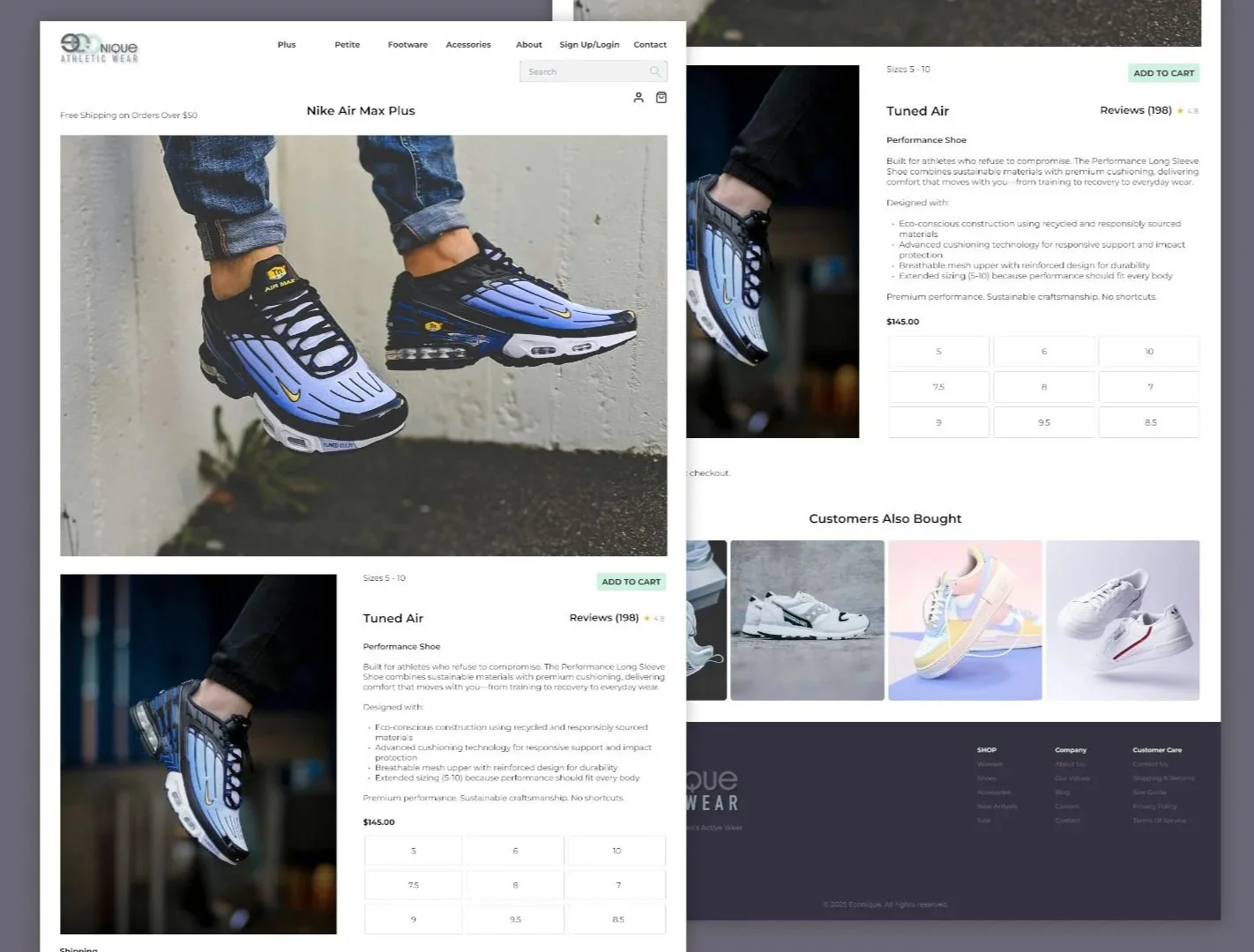Click the rating star on background page
The image size is (1254, 952).
click(1180, 111)
